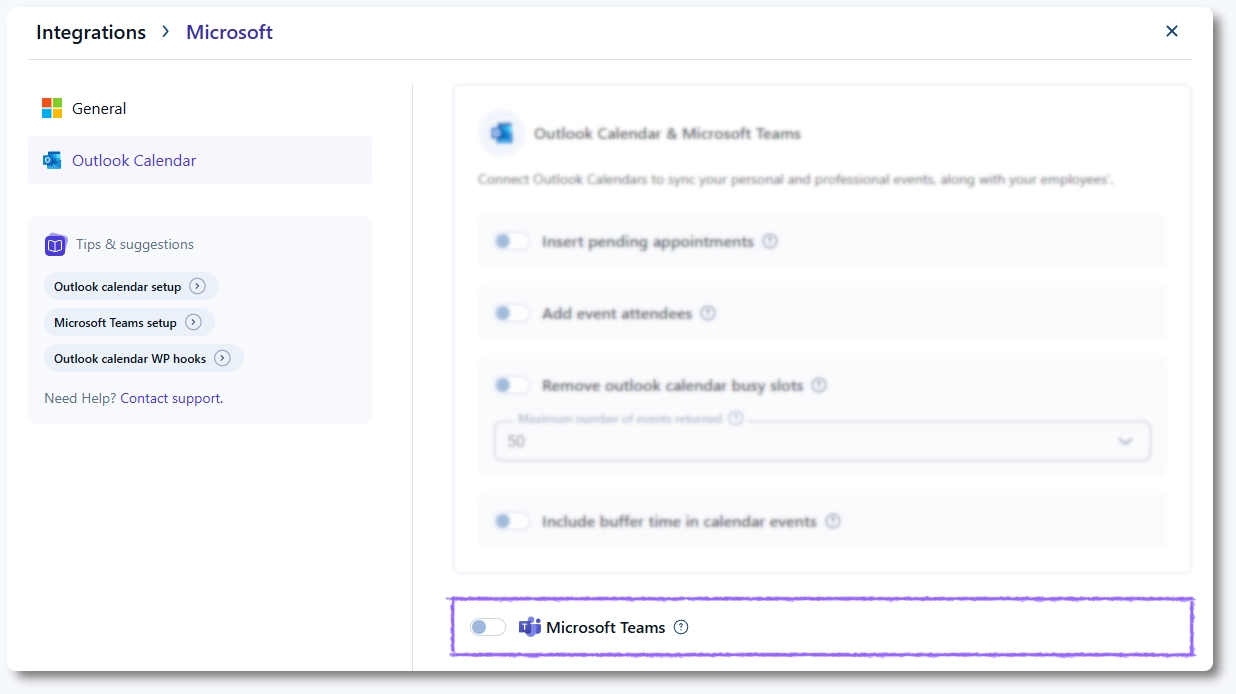Click the tooltip icon on Maximum number of events
Screen dimensions: 1236x694
[x=736, y=420]
